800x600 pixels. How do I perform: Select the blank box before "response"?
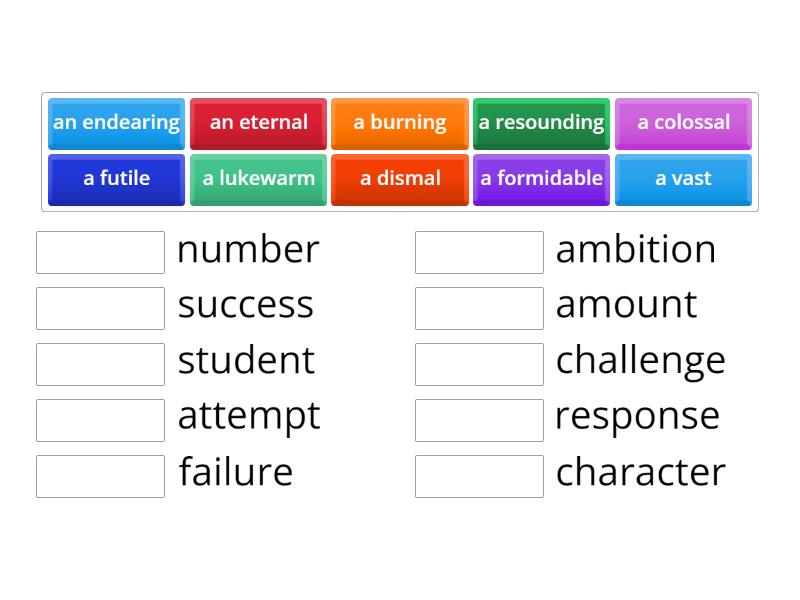(479, 418)
